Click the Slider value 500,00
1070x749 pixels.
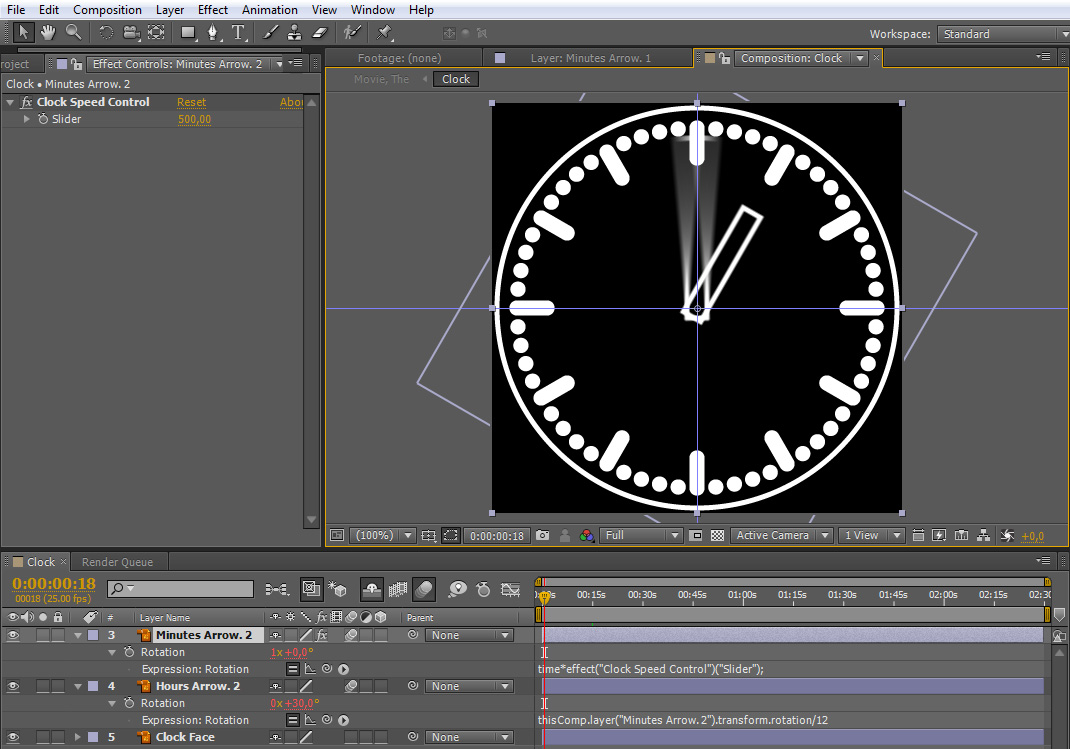click(x=194, y=119)
